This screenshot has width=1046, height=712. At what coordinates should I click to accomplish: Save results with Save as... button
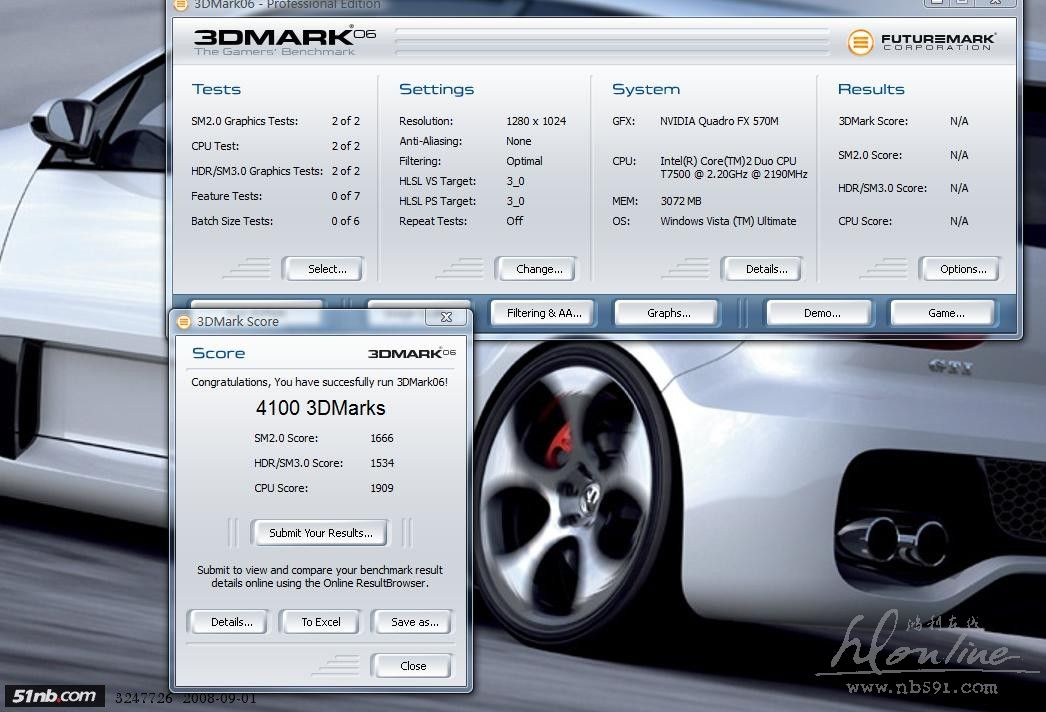pyautogui.click(x=414, y=622)
